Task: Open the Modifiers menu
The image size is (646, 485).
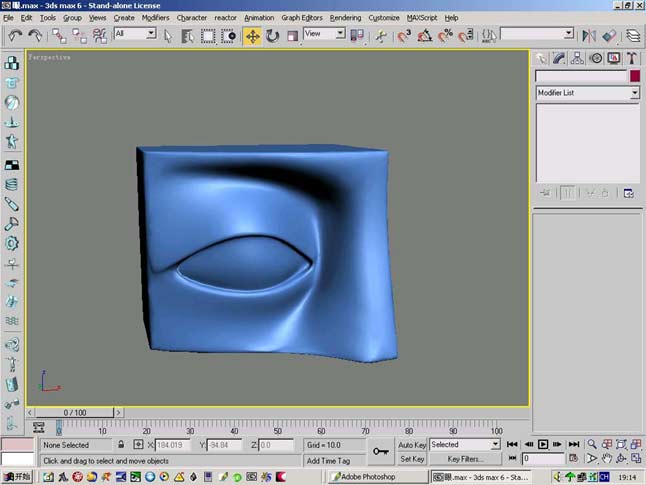Action: (x=155, y=18)
